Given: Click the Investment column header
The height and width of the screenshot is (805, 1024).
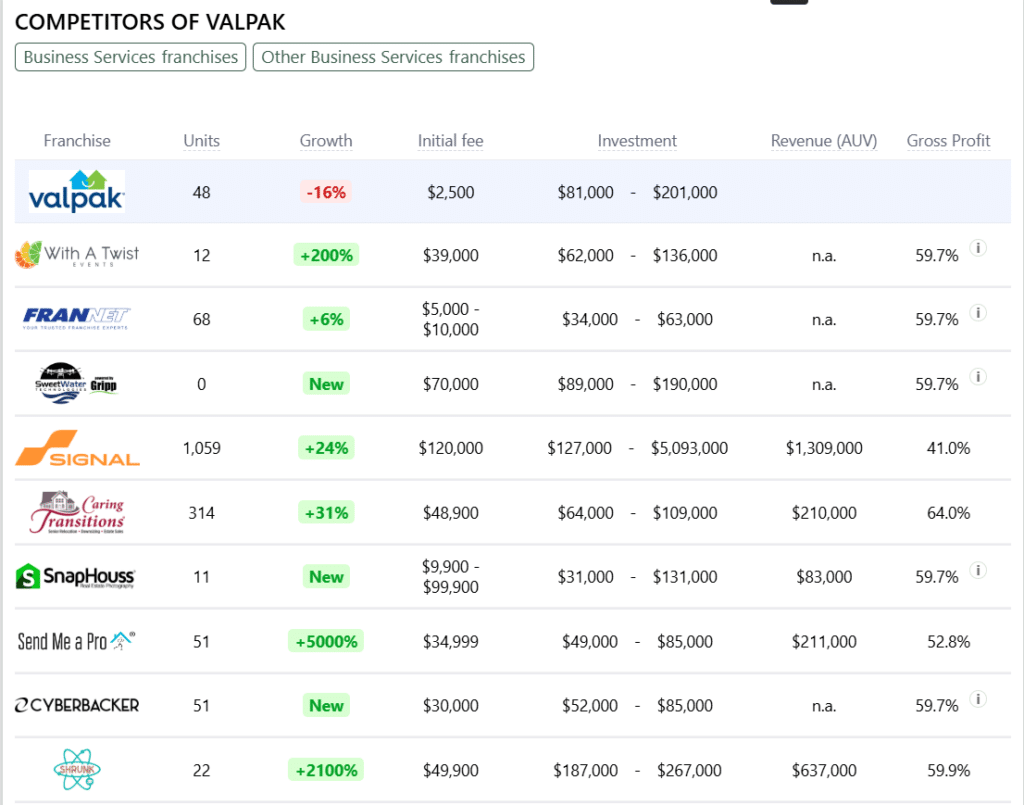Looking at the screenshot, I should point(637,140).
